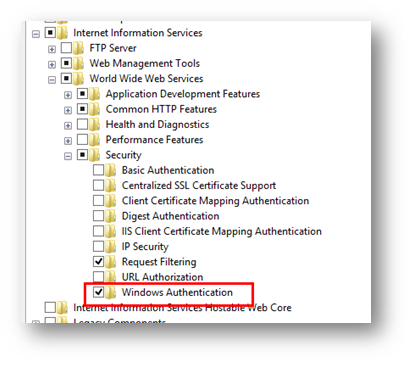Toggle the World Wide Web Services checkbox

coord(66,78)
